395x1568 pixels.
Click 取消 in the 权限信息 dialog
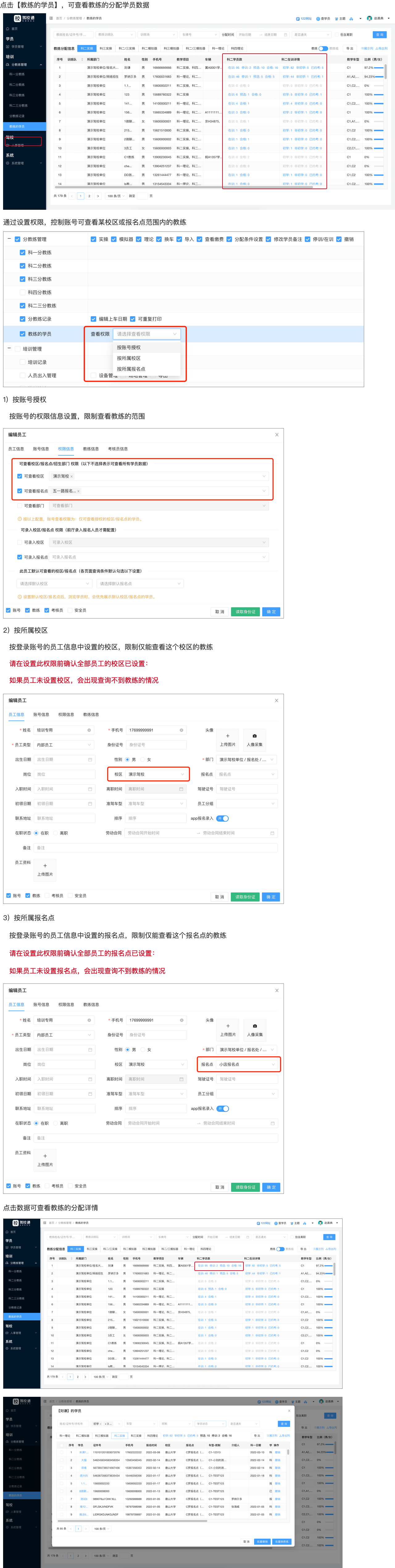[x=220, y=612]
